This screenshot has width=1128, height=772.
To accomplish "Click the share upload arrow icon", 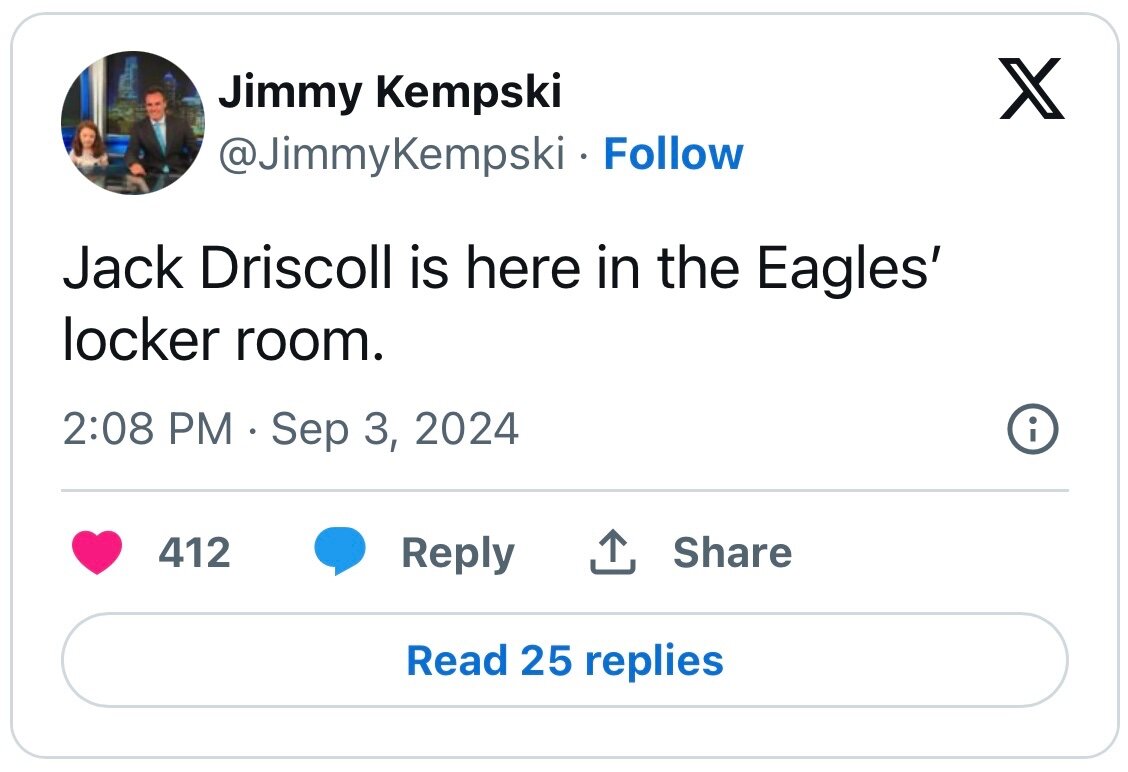I will (x=613, y=552).
